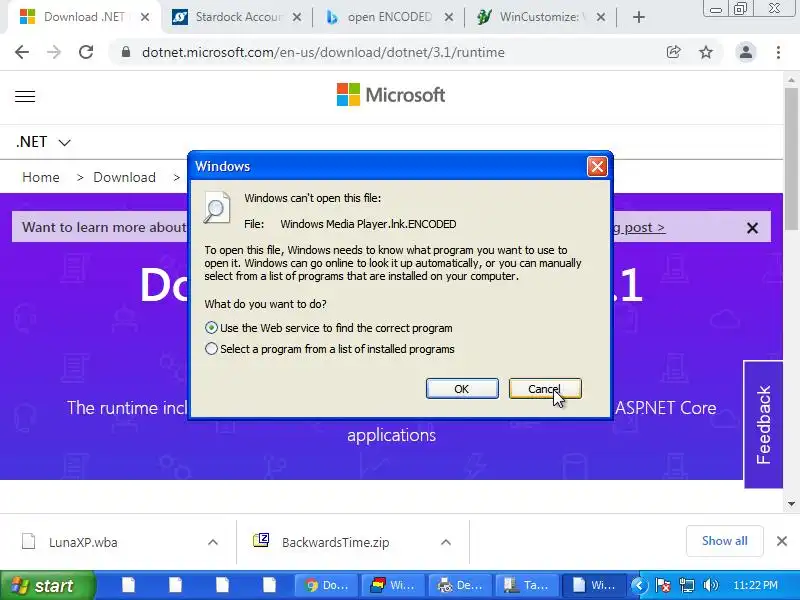
Task: Close the open ENCODED Bing tab
Action: tap(448, 17)
